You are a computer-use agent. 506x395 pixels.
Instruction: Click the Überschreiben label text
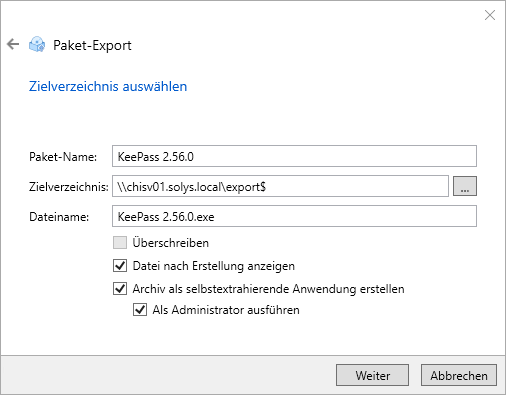(171, 243)
